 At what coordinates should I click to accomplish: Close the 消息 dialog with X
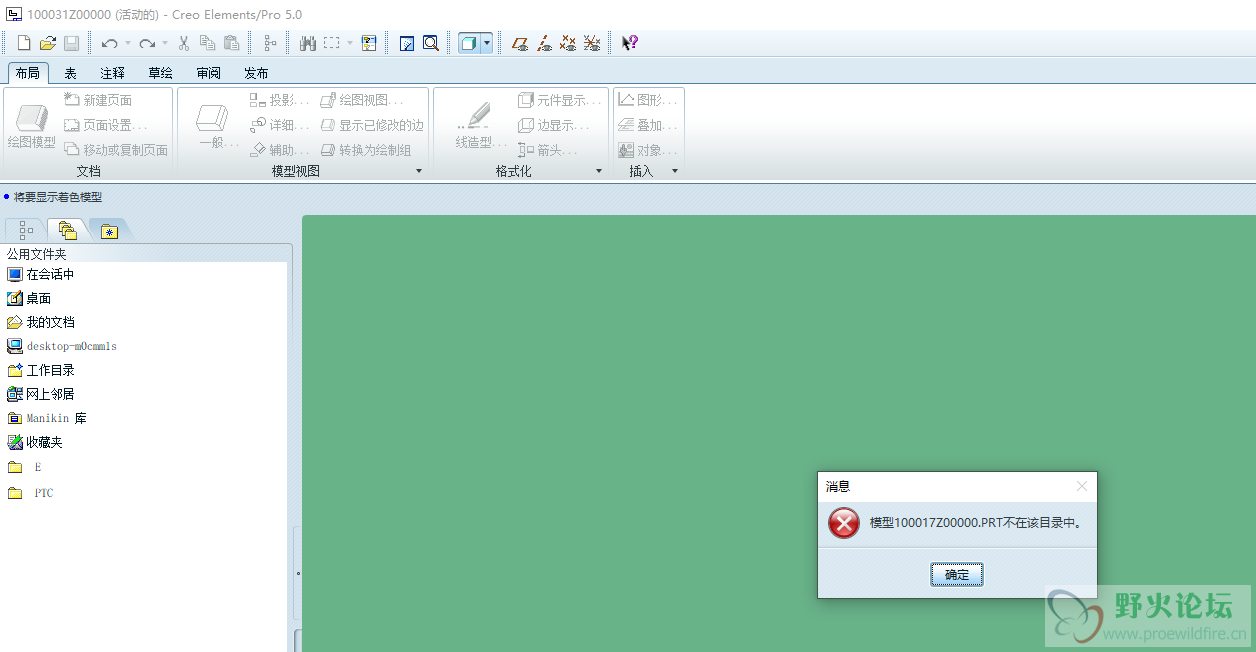tap(1081, 486)
